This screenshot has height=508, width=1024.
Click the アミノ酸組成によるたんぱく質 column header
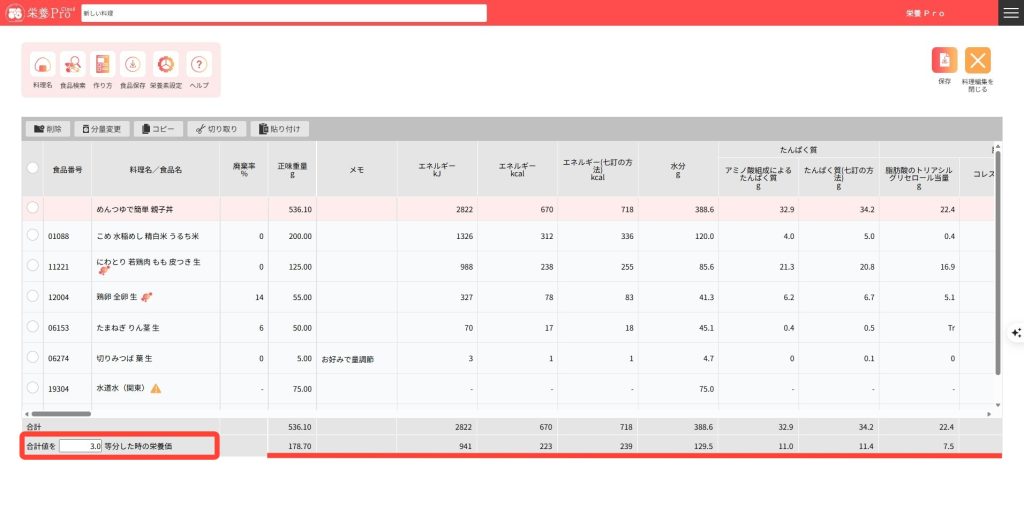click(x=758, y=177)
